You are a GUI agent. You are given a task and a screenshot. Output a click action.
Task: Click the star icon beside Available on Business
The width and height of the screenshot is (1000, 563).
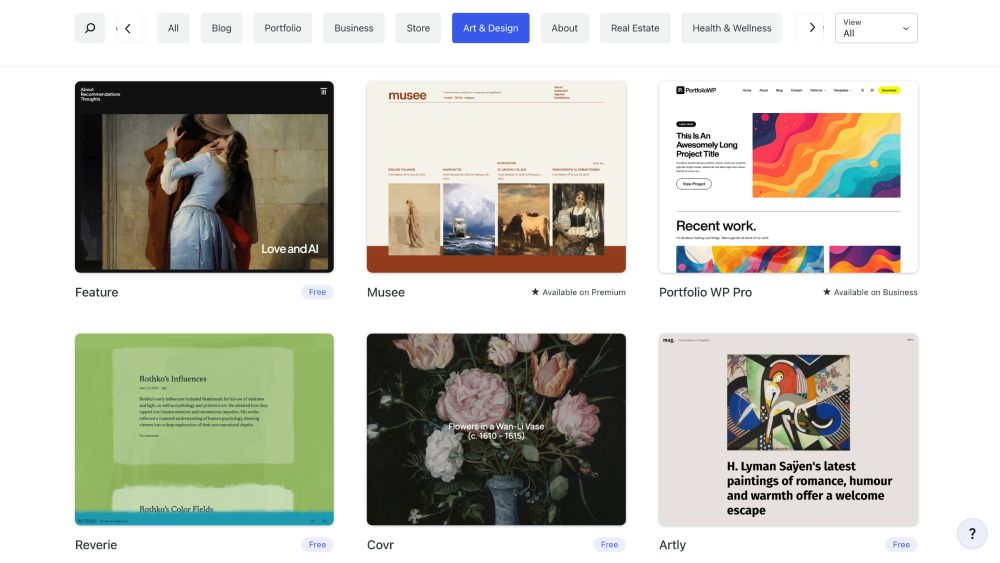827,292
